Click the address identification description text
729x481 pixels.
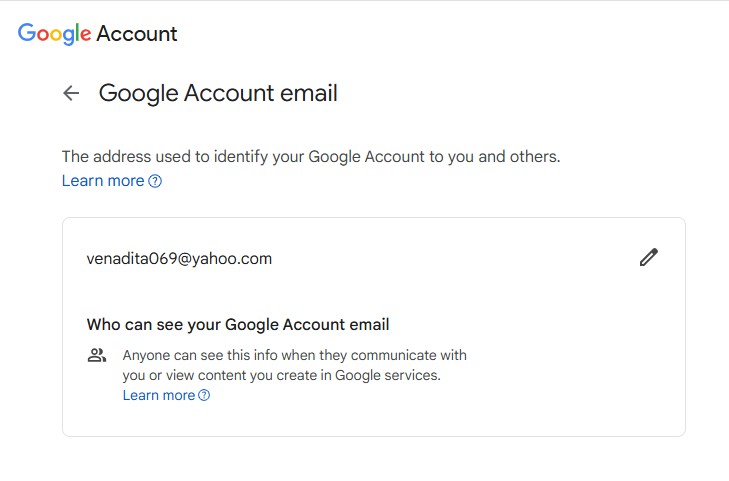click(311, 157)
